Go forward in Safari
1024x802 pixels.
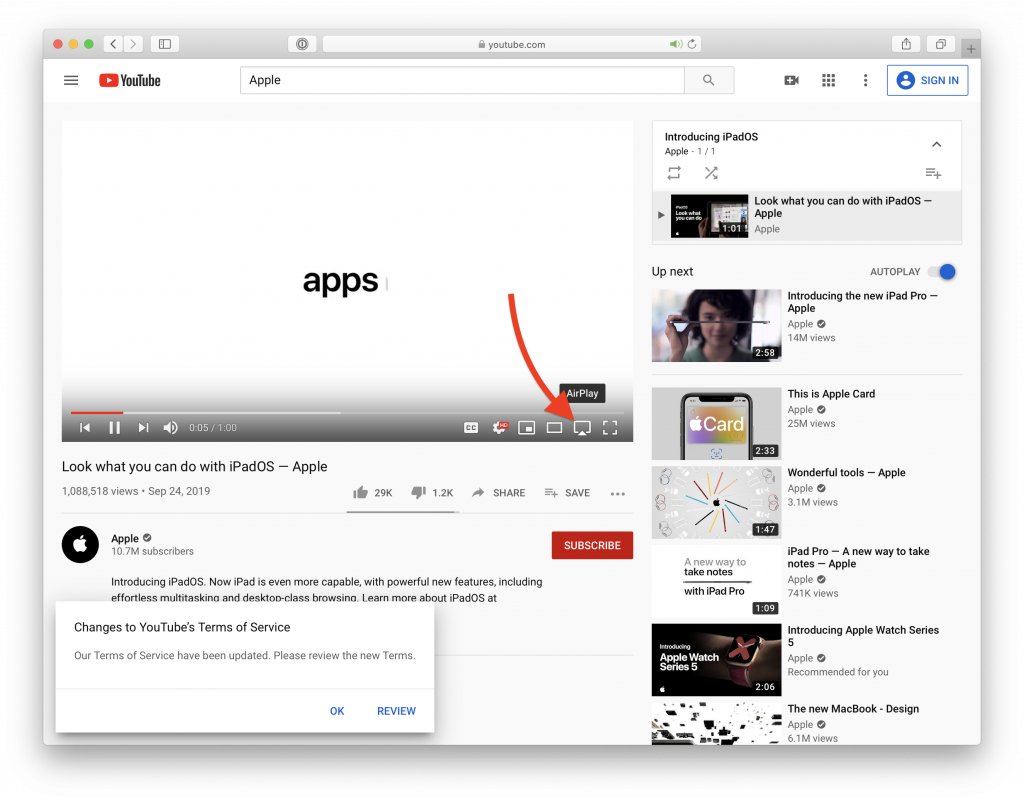click(x=133, y=44)
